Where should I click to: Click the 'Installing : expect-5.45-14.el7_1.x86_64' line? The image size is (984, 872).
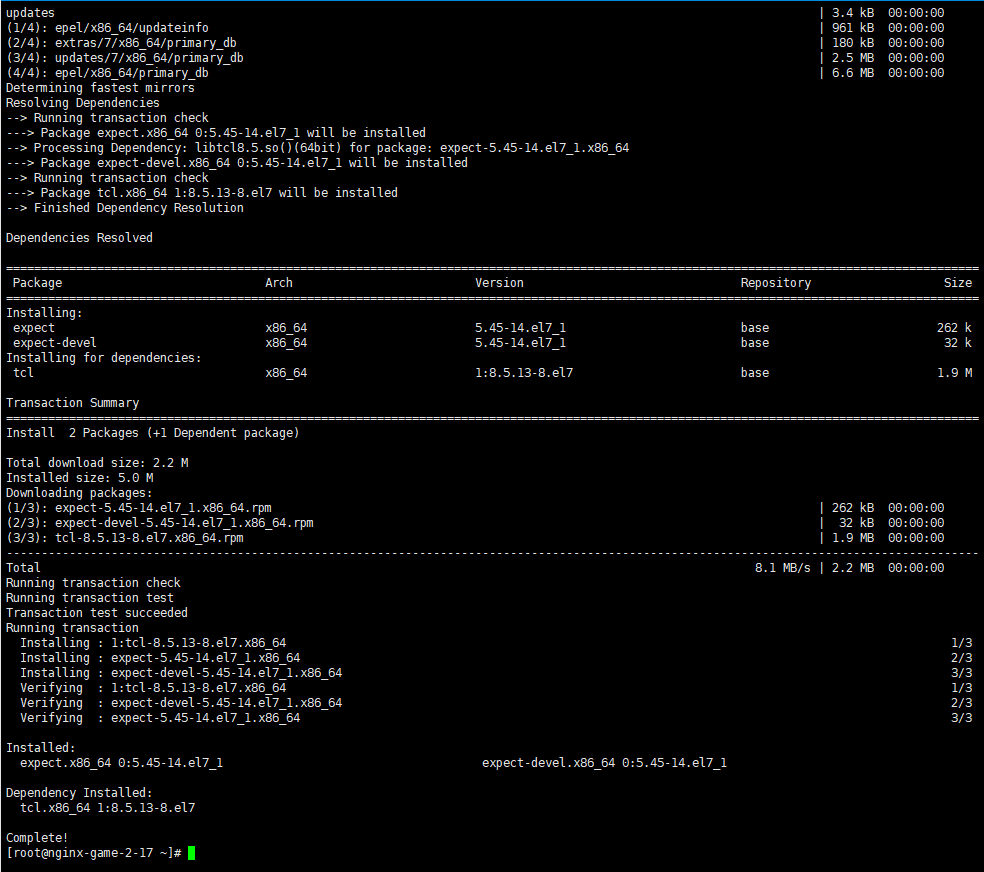160,657
